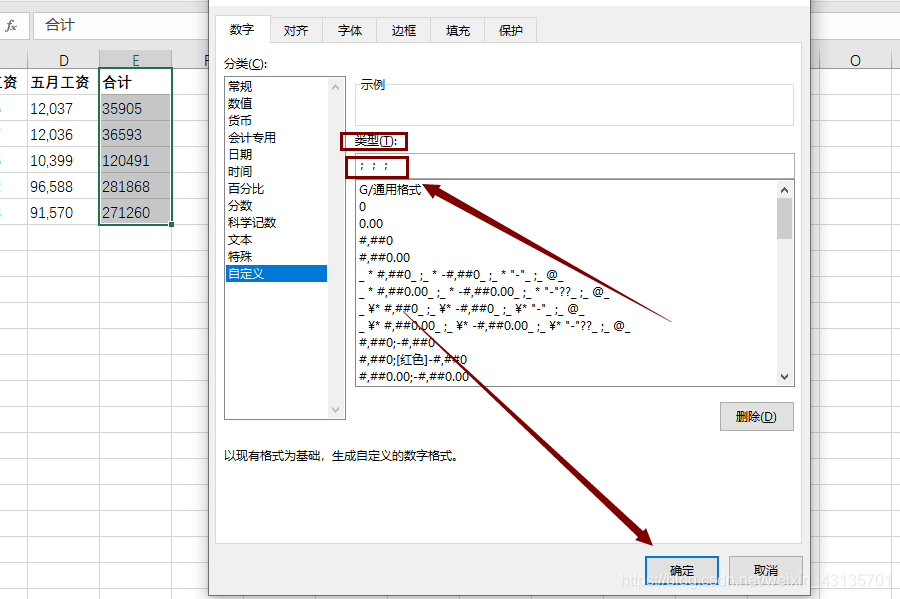900x599 pixels.
Task: Click the 删除(D) button
Action: tap(757, 417)
